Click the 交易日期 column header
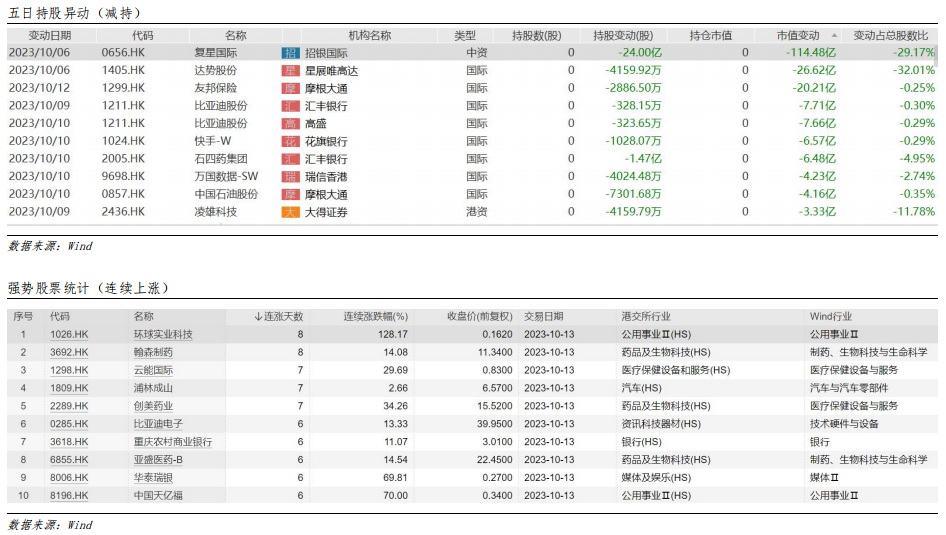946x535 pixels. [544, 317]
